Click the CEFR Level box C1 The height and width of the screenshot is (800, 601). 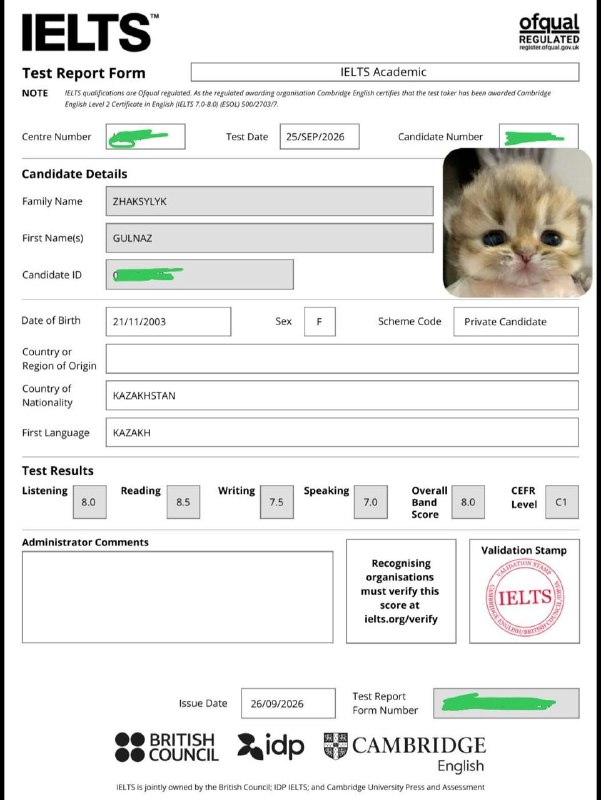point(562,502)
